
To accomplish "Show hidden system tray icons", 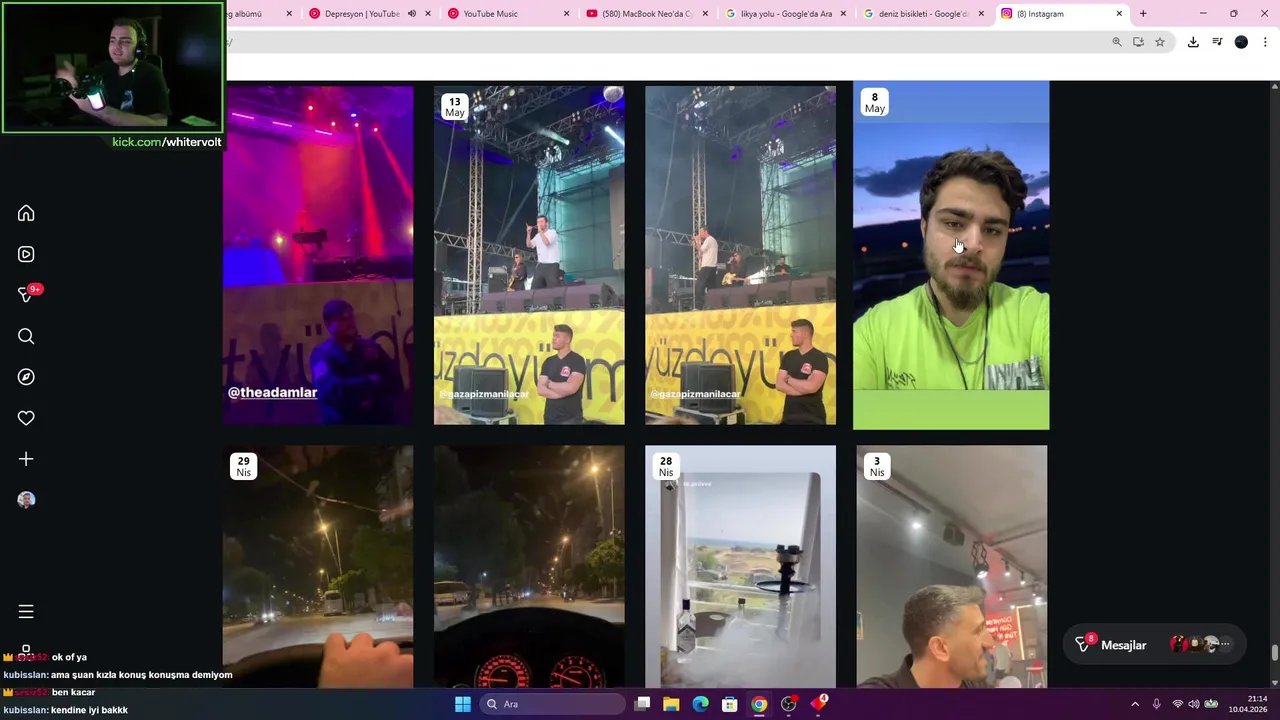I will [1135, 704].
